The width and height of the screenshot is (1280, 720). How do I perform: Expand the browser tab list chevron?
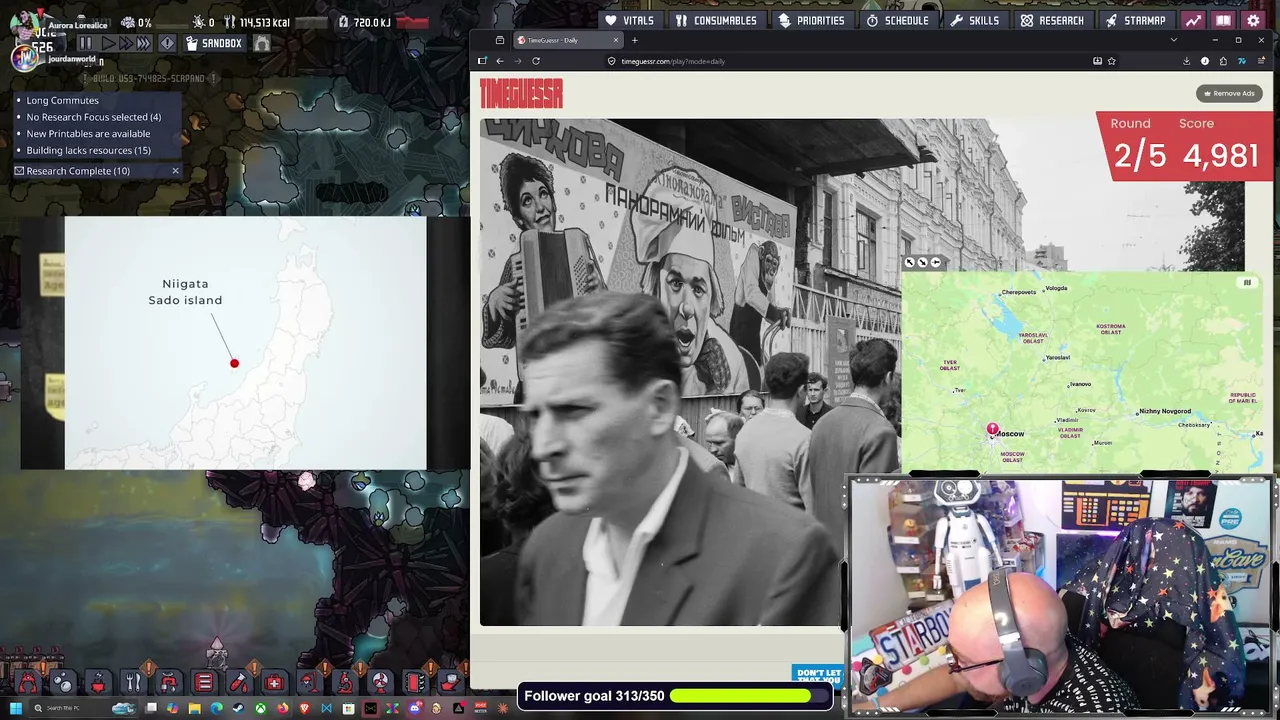1174,40
